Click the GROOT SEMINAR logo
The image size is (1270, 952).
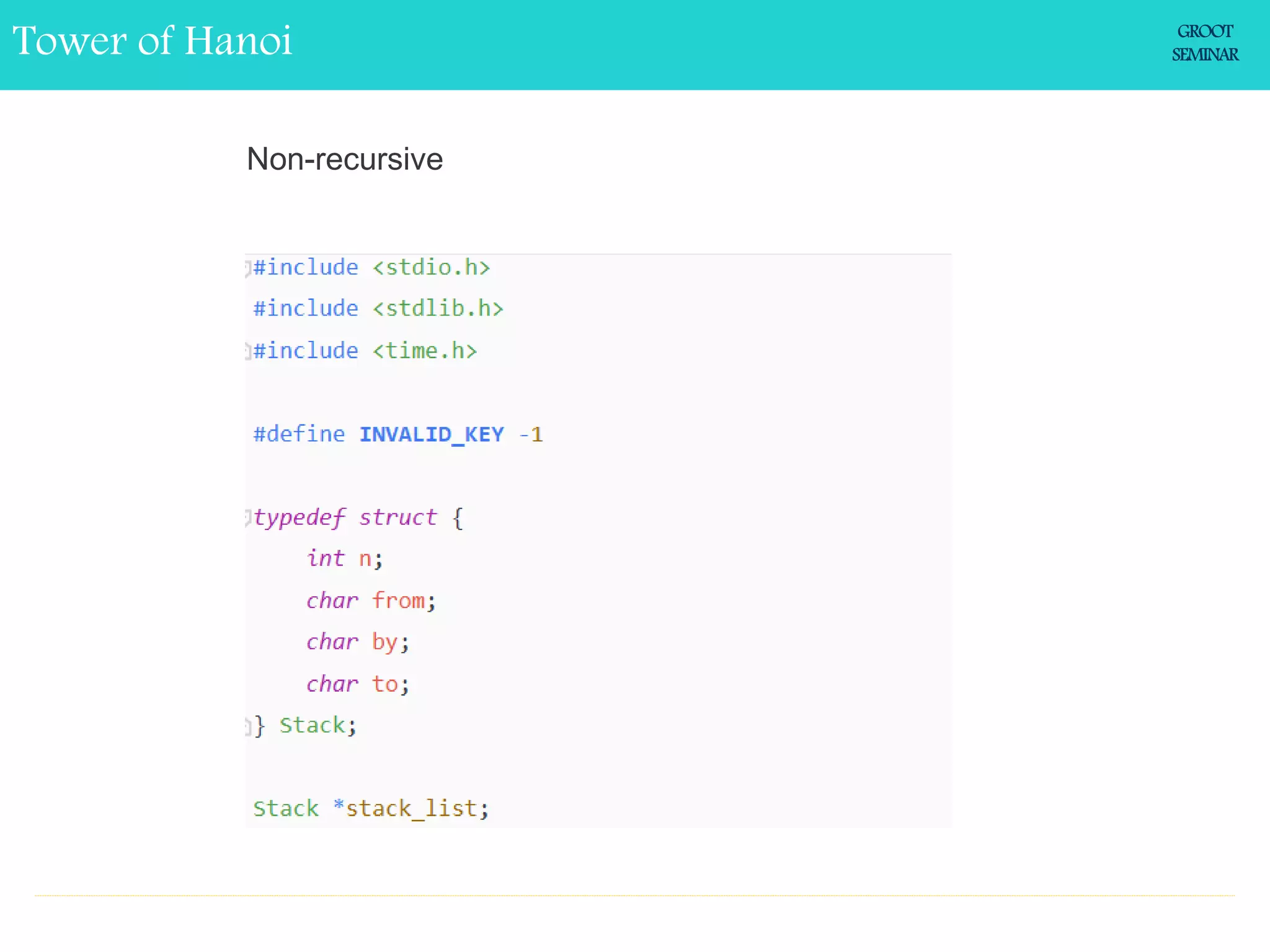(x=1204, y=43)
